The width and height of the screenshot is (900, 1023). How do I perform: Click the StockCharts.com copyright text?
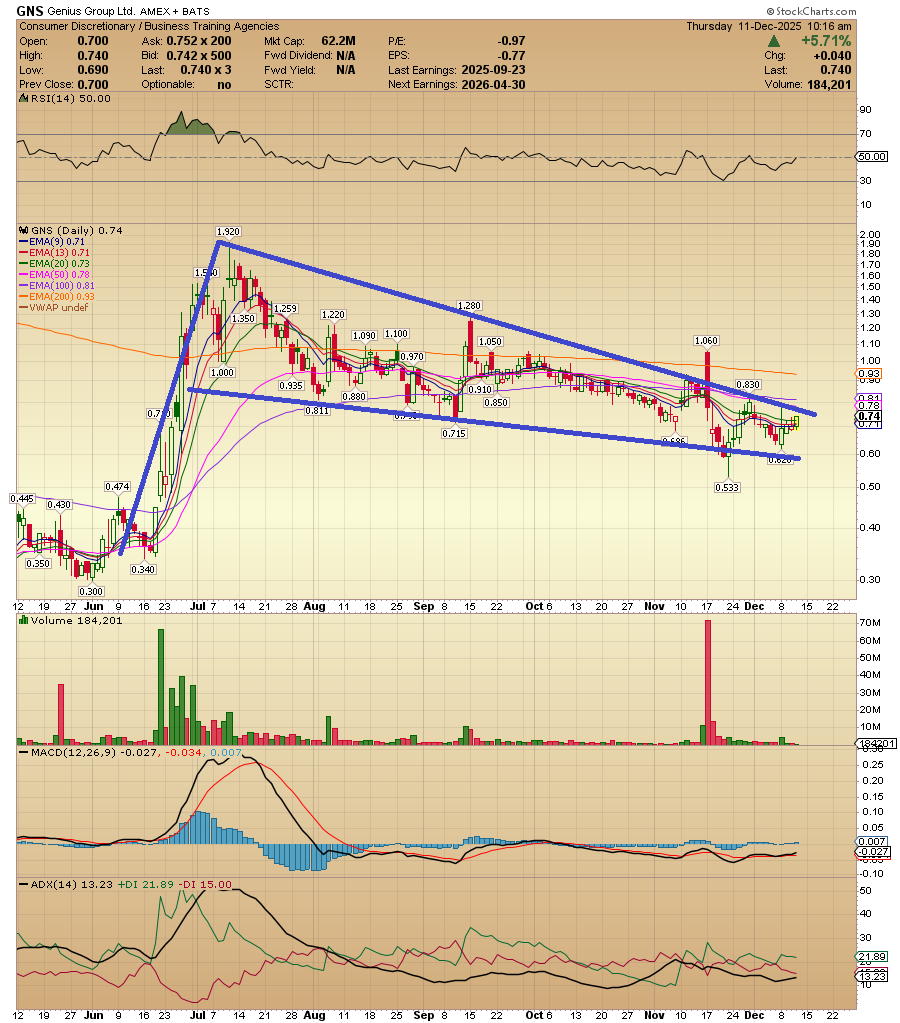click(811, 11)
